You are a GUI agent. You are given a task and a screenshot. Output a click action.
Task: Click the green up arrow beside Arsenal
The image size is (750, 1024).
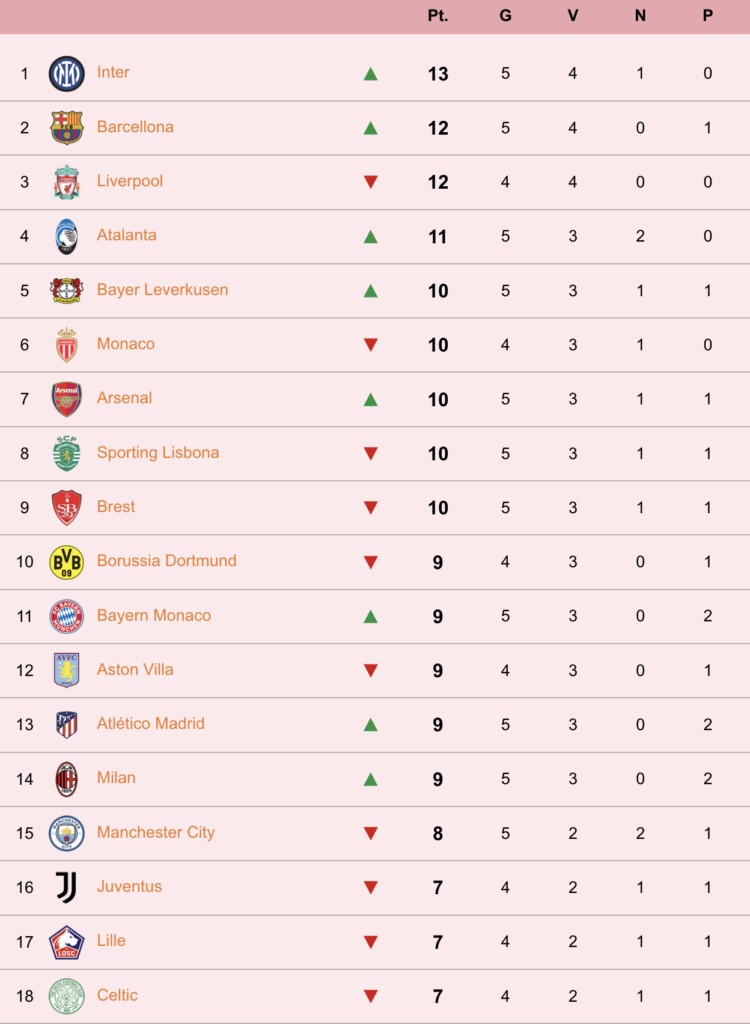[x=370, y=399]
